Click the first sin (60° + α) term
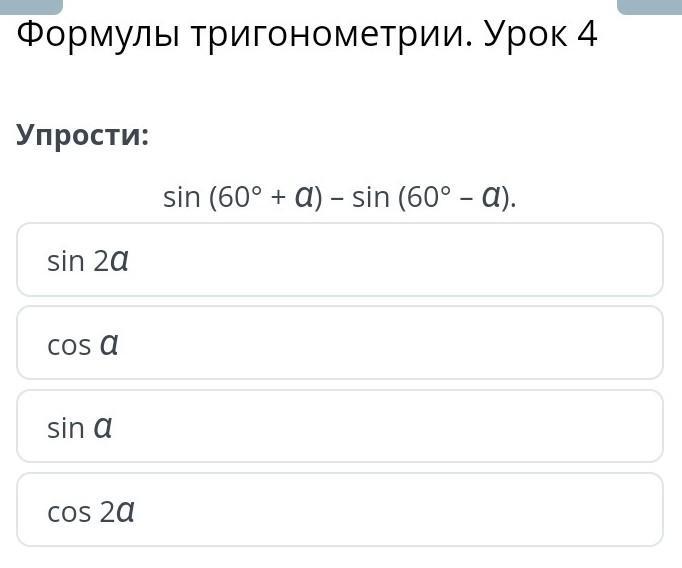This screenshot has width=682, height=568. pyautogui.click(x=243, y=197)
